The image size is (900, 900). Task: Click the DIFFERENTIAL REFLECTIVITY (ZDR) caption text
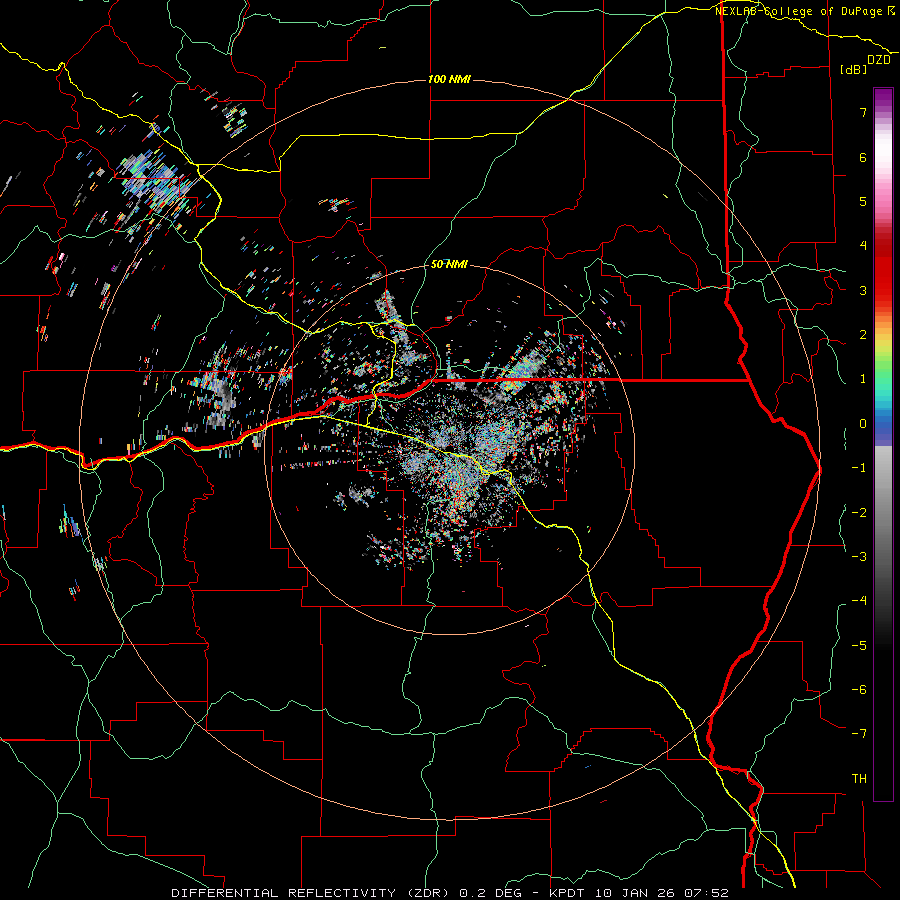click(x=312, y=893)
